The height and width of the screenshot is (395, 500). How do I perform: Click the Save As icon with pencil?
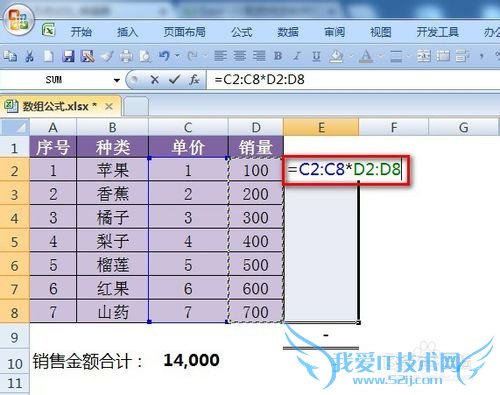(87, 56)
